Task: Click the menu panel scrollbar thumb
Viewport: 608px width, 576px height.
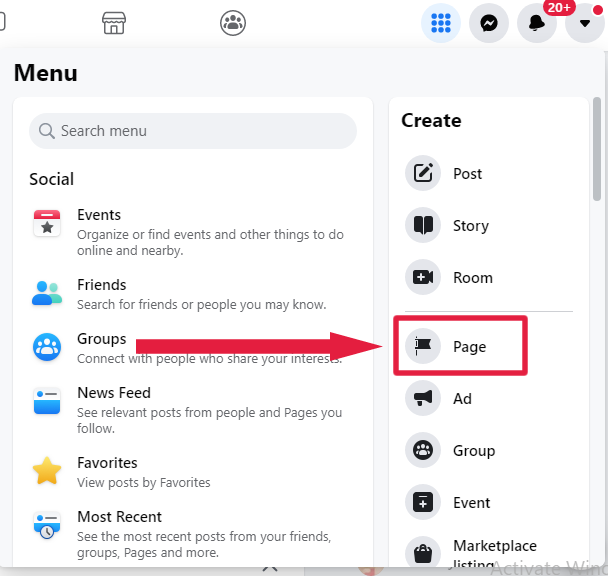Action: tap(597, 149)
